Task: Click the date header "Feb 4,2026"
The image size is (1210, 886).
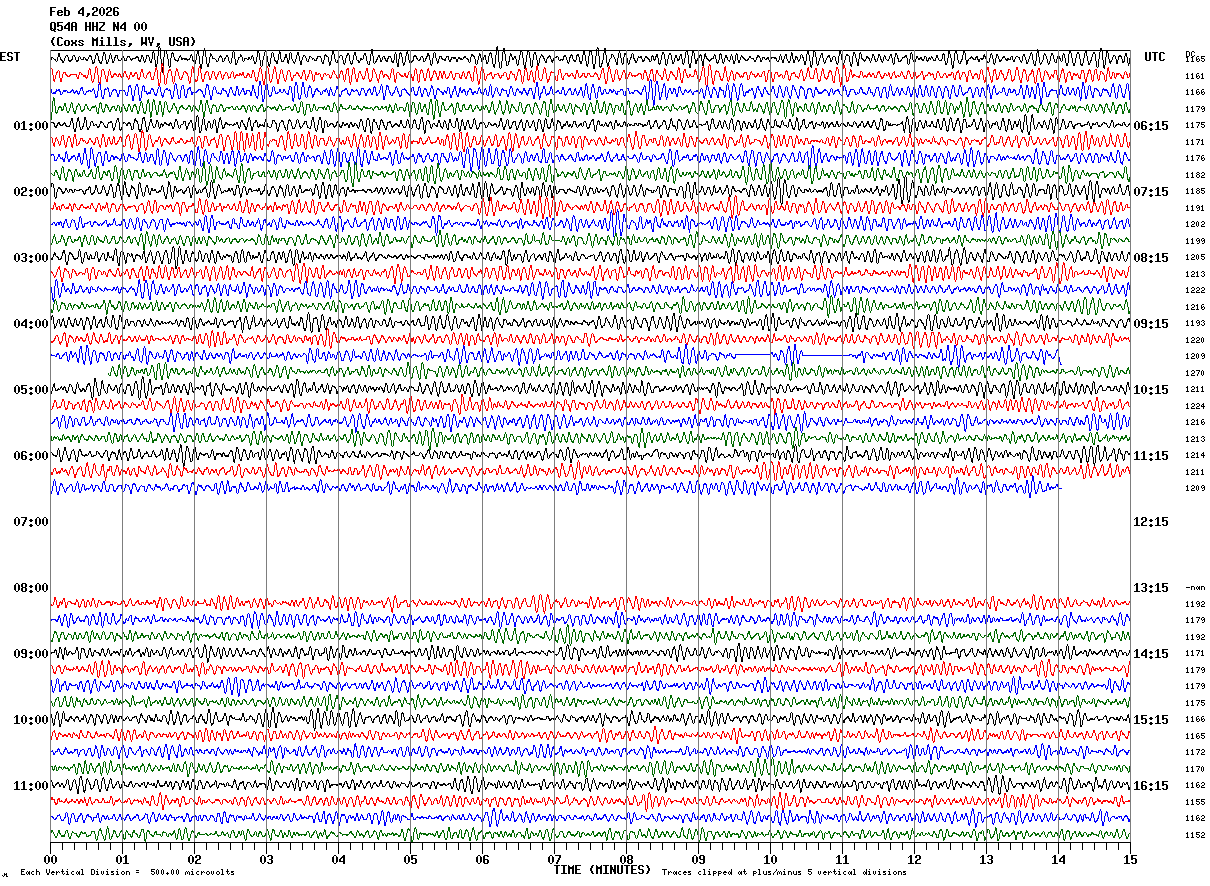Action: pyautogui.click(x=84, y=12)
